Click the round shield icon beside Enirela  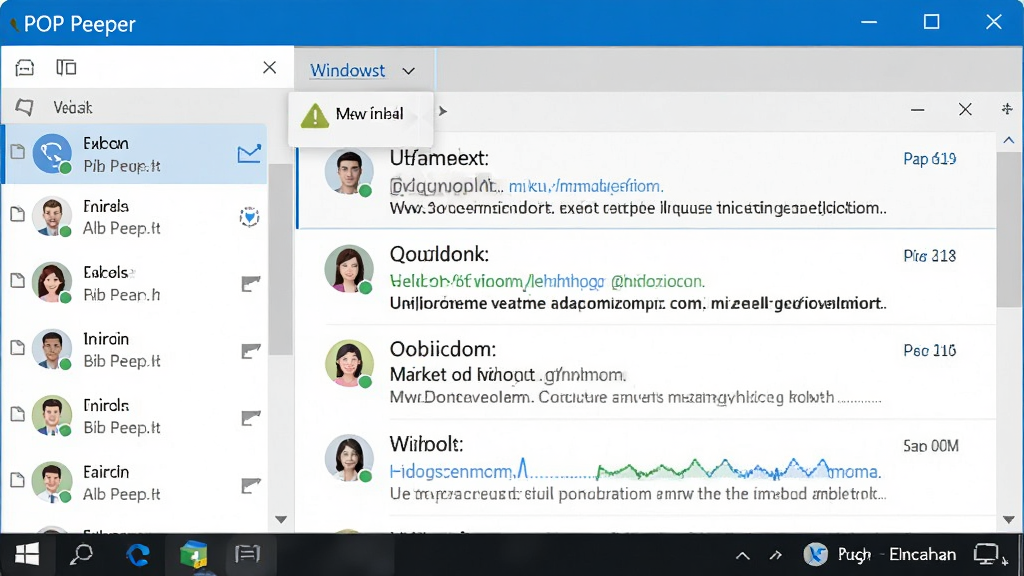click(x=249, y=217)
